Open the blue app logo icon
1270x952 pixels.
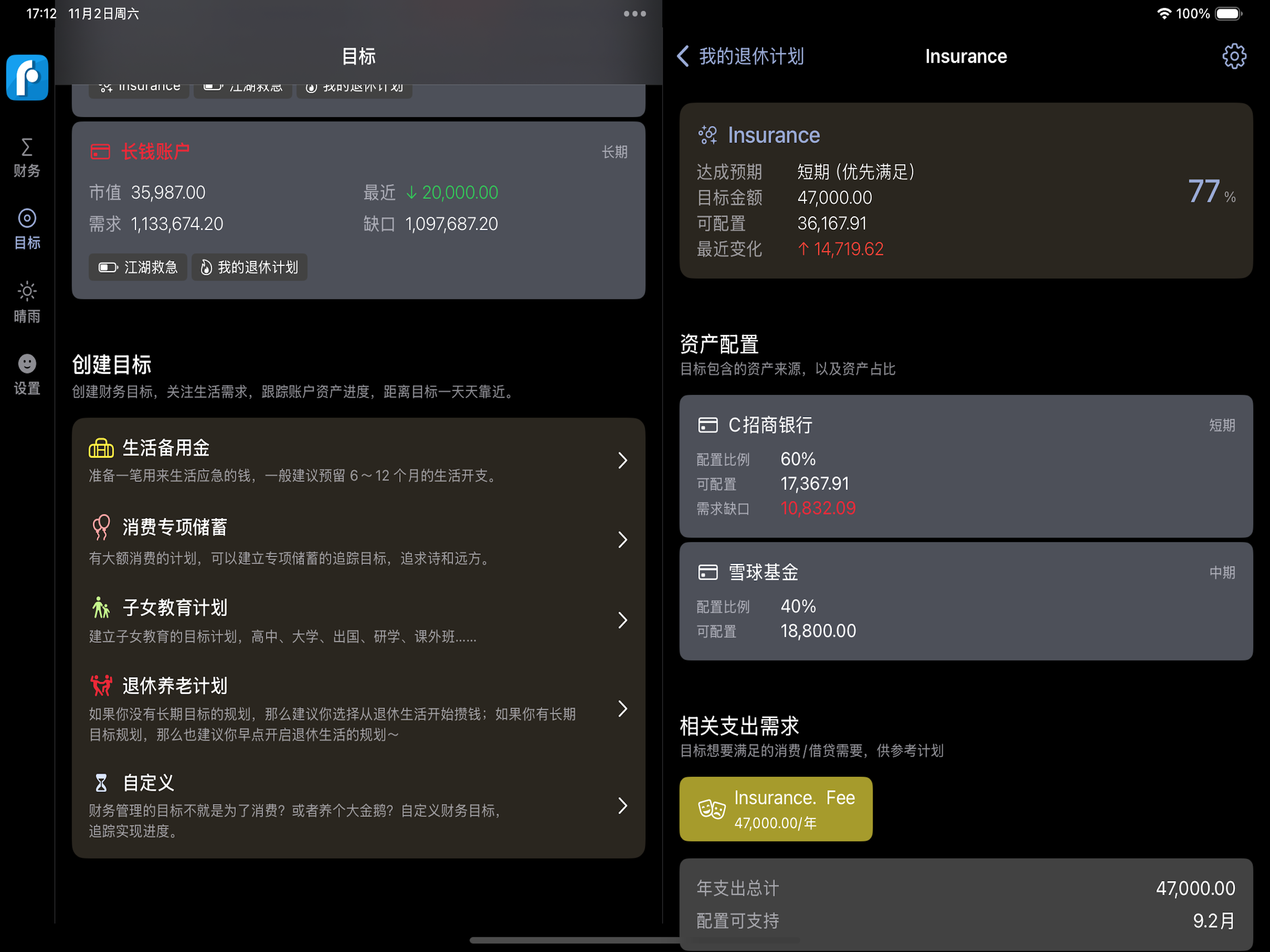pyautogui.click(x=27, y=77)
